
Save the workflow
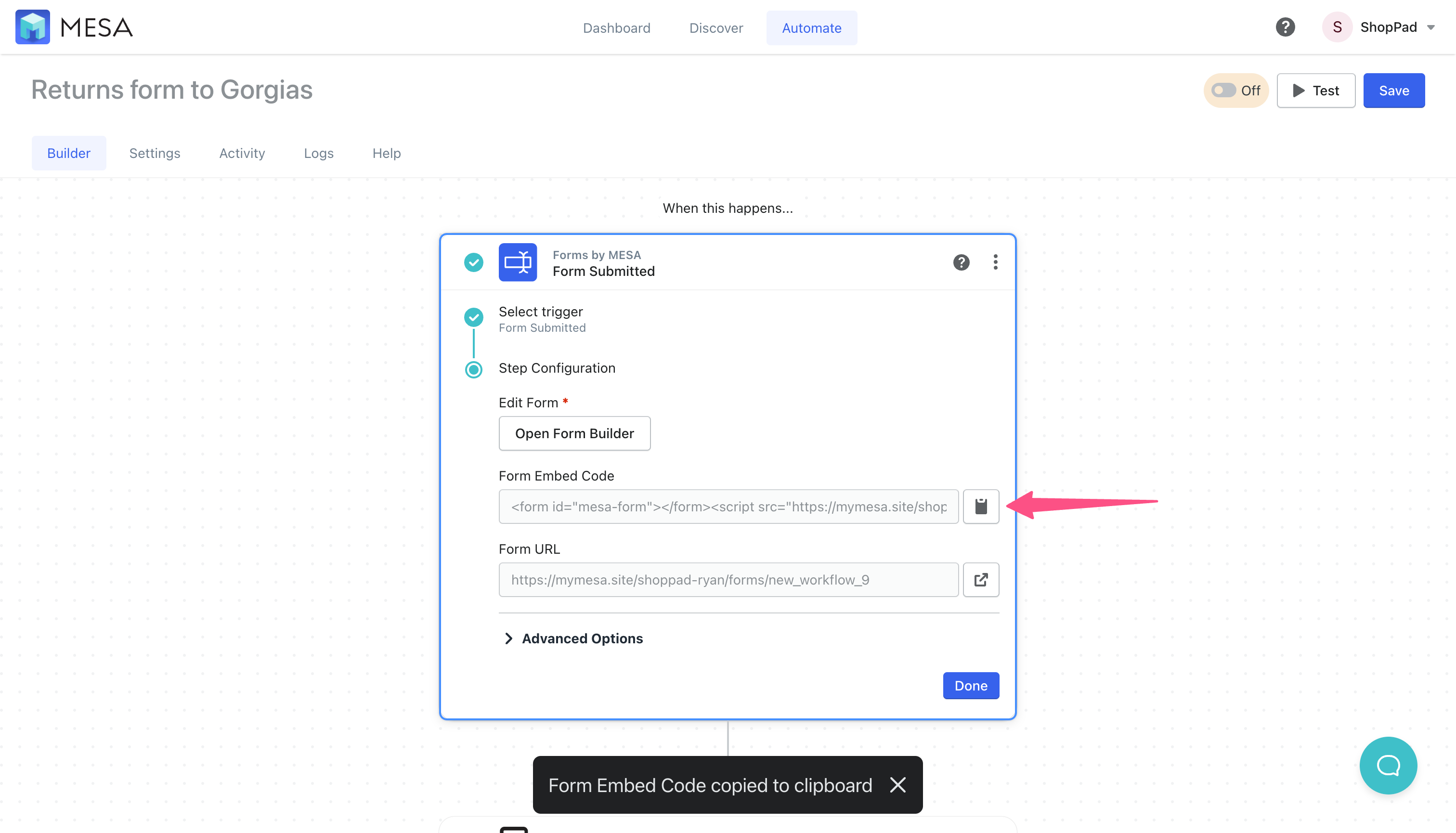coord(1393,91)
